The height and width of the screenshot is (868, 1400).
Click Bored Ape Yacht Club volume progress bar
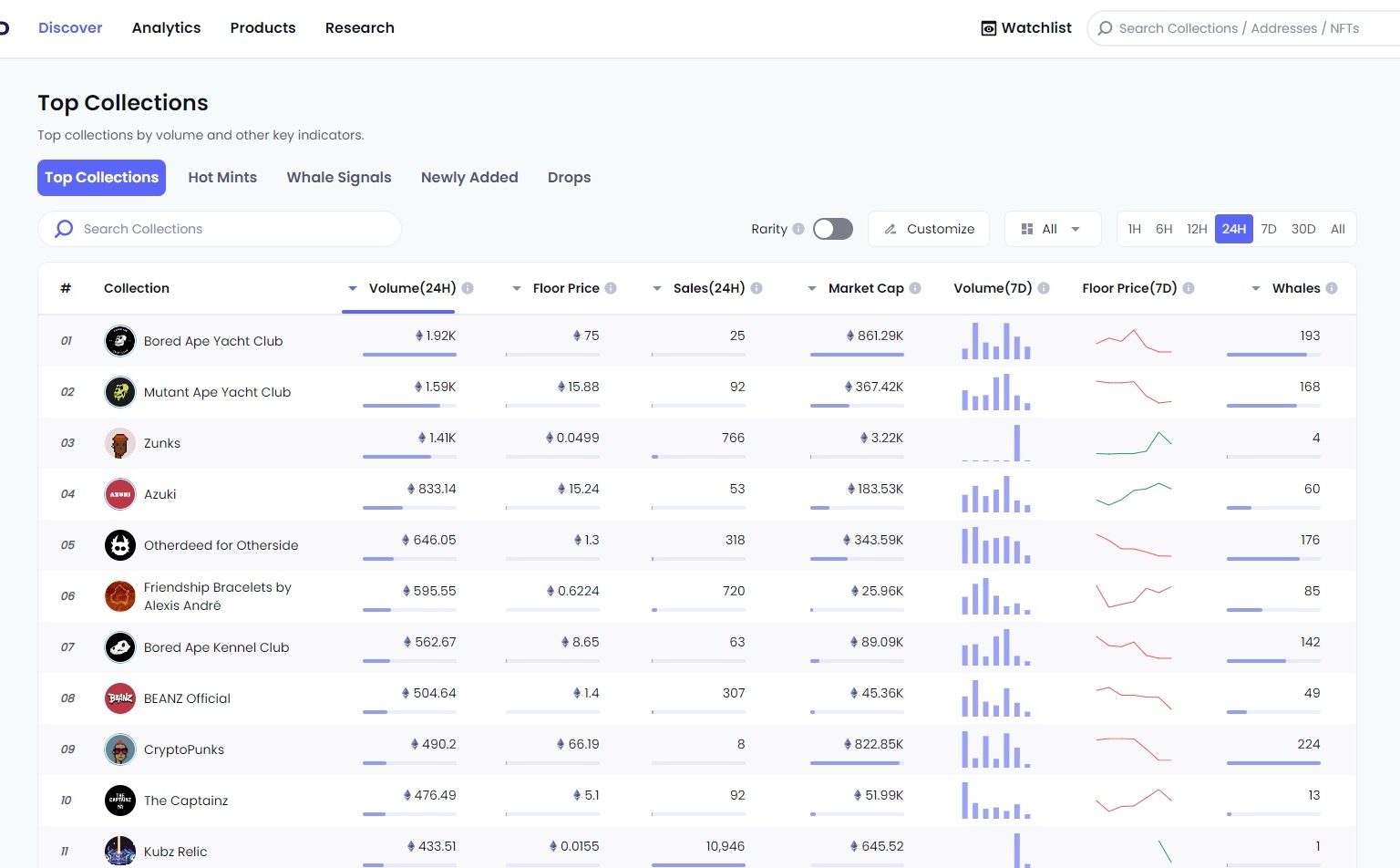click(x=409, y=355)
